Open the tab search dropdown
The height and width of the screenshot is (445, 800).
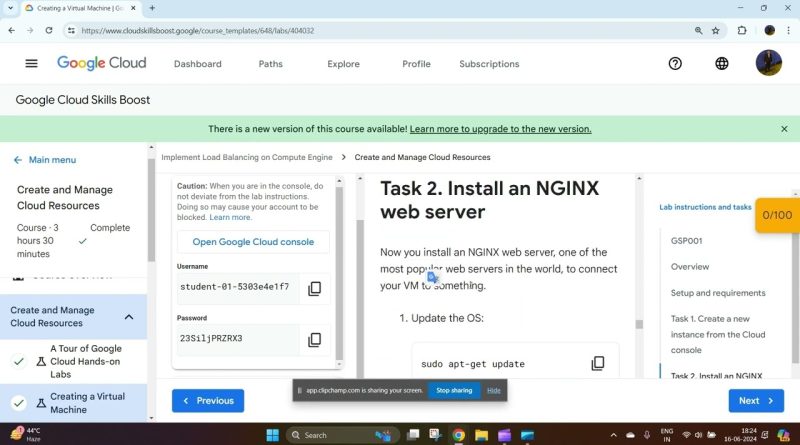pos(10,8)
